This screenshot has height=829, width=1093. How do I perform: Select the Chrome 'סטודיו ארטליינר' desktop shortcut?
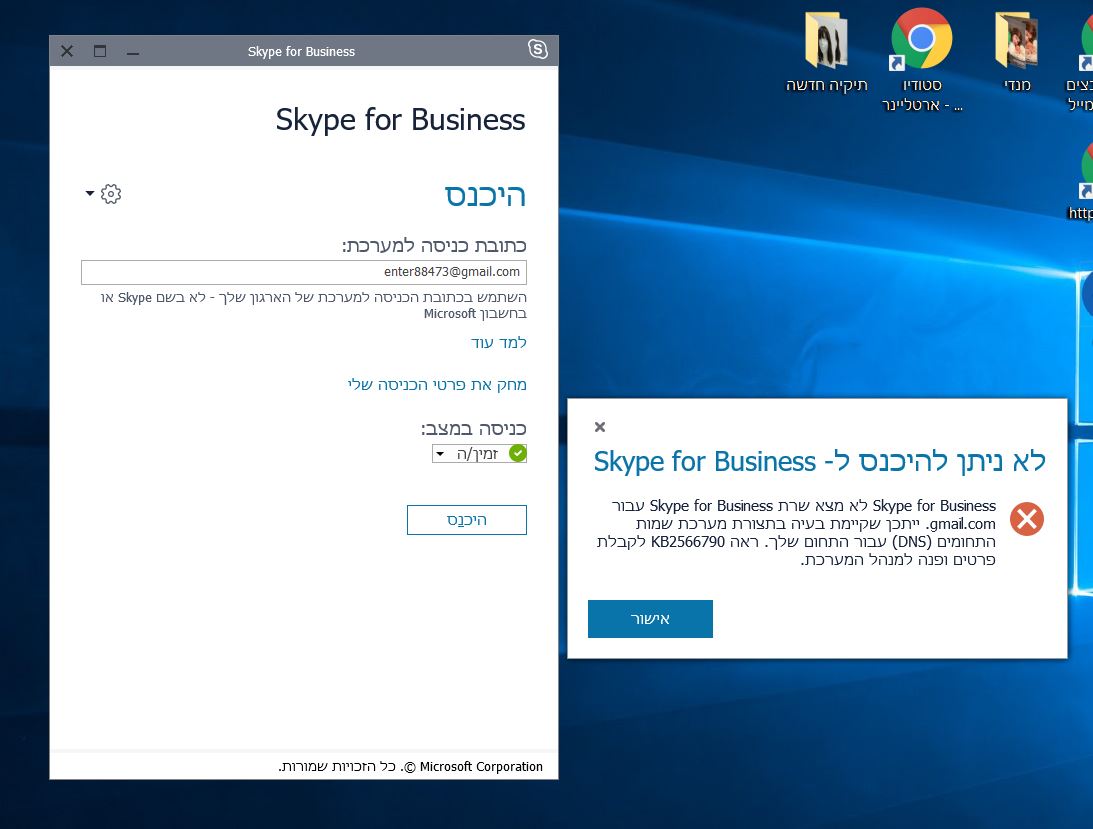922,60
